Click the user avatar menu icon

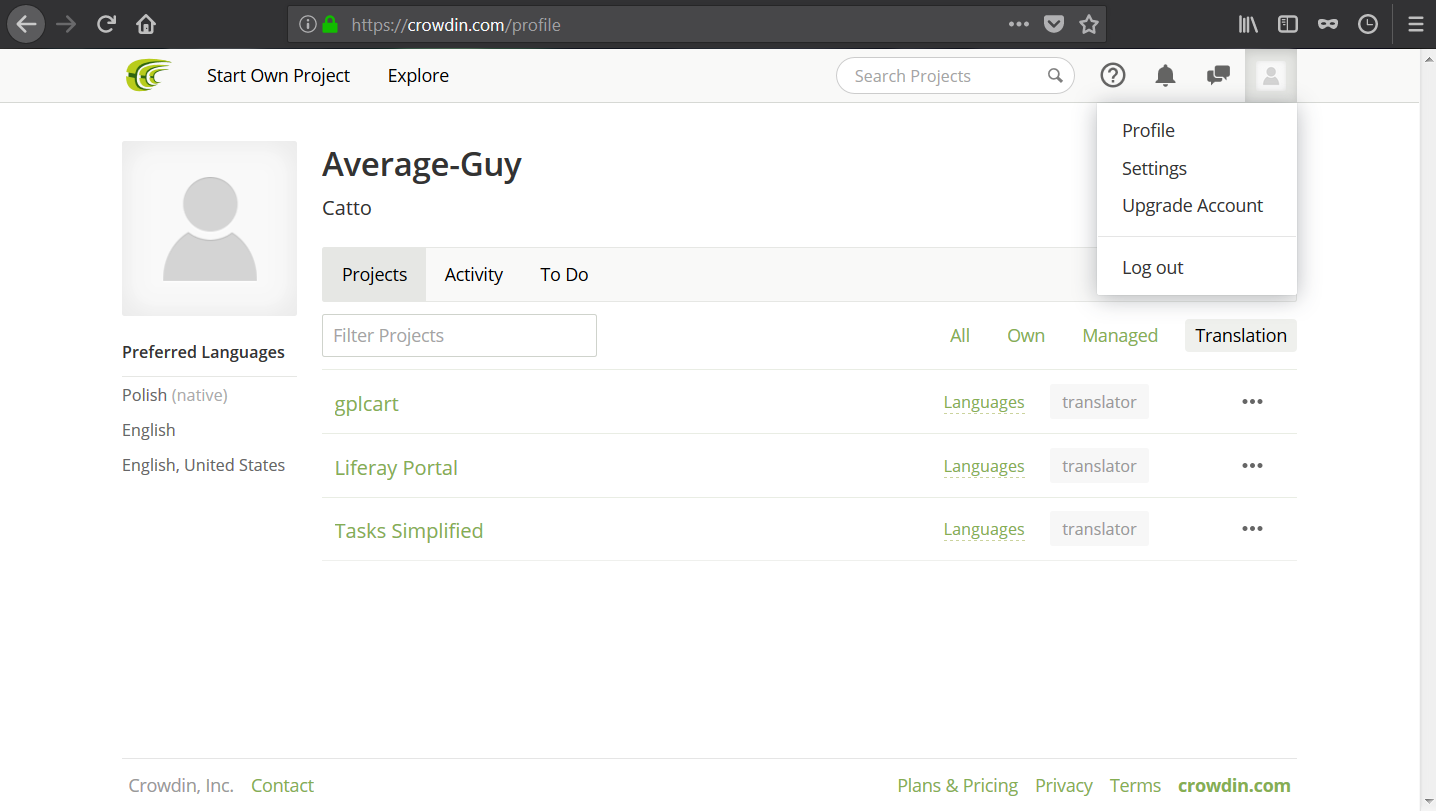1271,76
